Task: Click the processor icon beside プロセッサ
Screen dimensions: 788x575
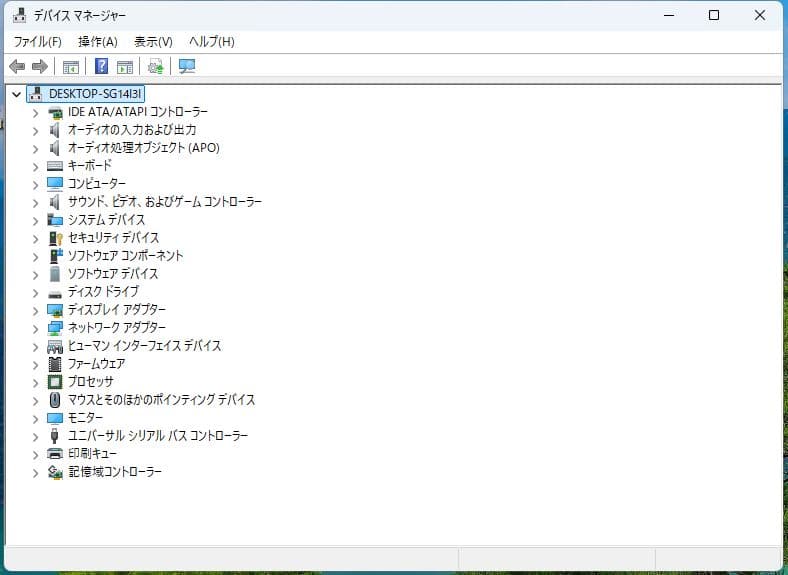Action: coord(55,382)
